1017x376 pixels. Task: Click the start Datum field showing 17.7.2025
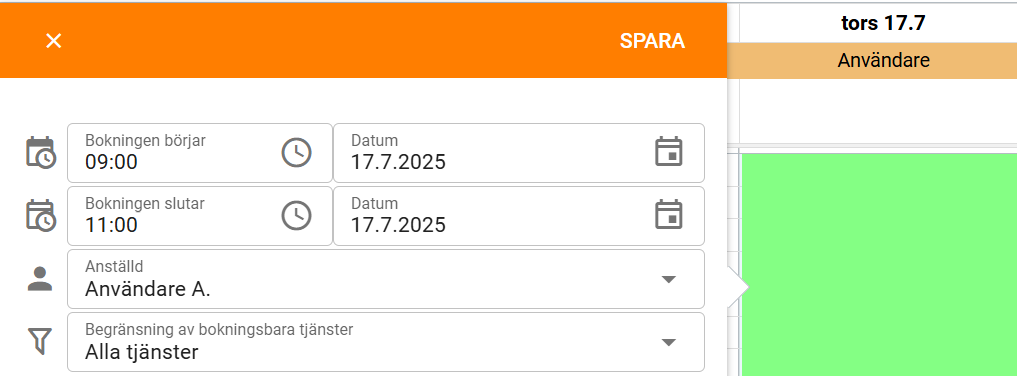(x=519, y=153)
